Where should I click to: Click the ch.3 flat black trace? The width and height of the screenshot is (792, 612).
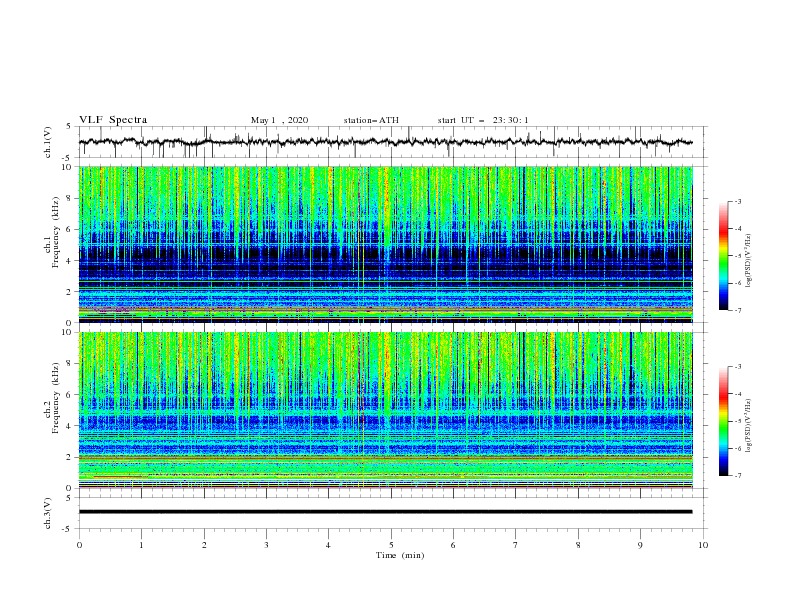(385, 512)
